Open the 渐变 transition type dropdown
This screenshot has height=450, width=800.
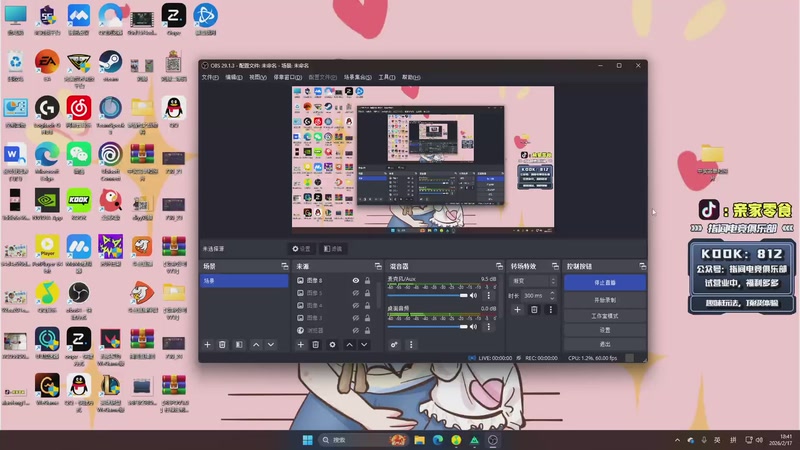coord(533,281)
